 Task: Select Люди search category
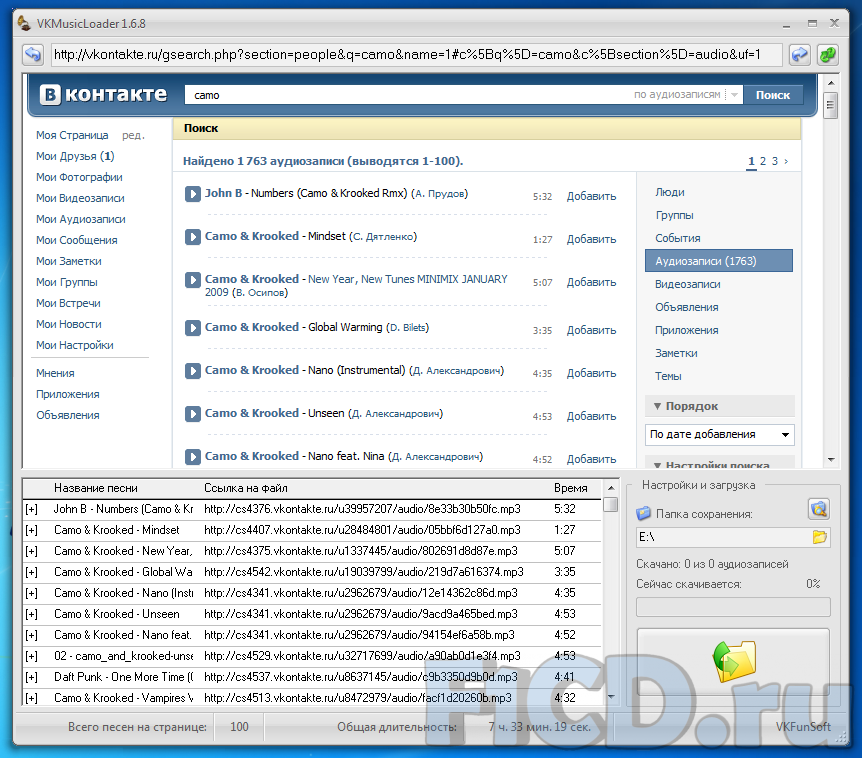pos(670,192)
